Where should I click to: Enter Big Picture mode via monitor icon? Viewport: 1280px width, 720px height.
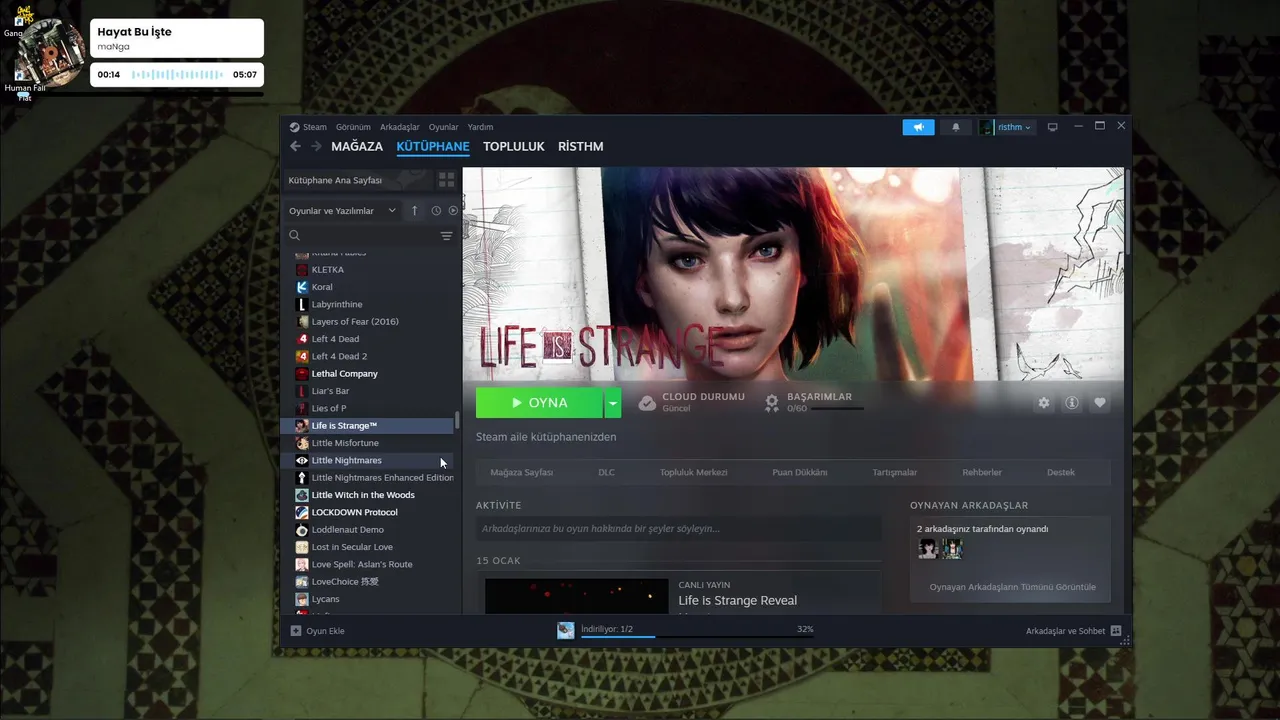pyautogui.click(x=1052, y=127)
